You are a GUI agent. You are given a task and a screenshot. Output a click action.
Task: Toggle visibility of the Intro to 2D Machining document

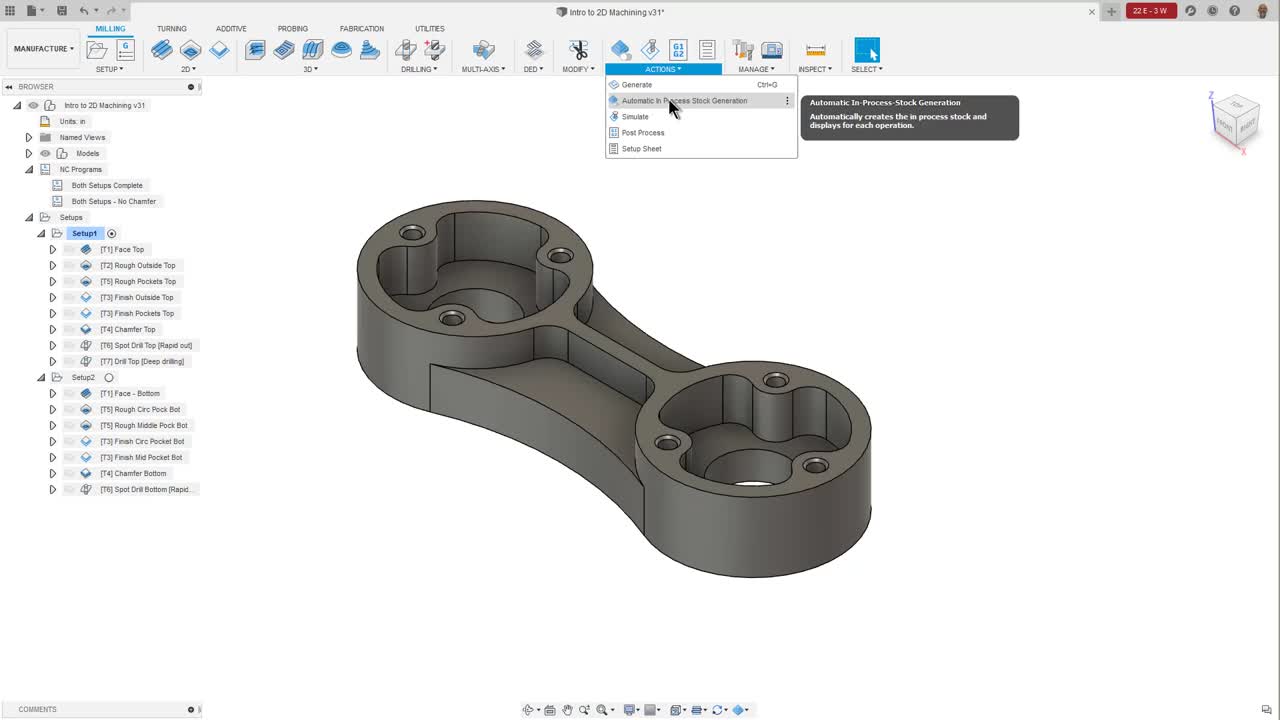click(33, 105)
